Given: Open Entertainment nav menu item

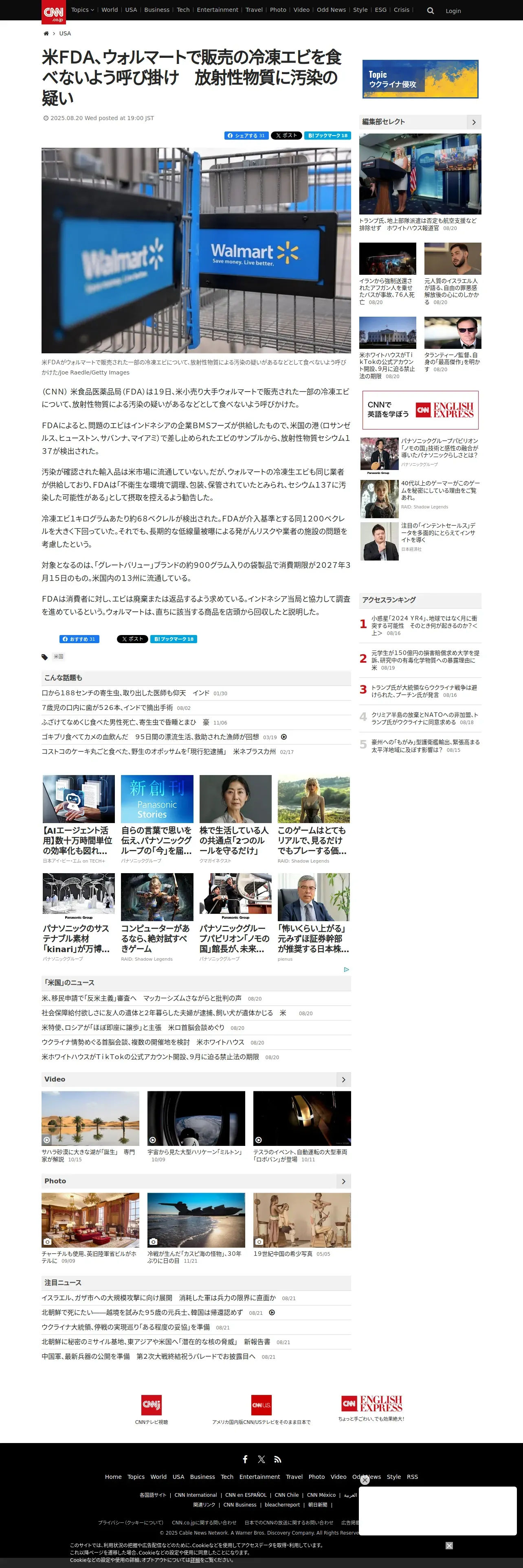Looking at the screenshot, I should coord(218,10).
